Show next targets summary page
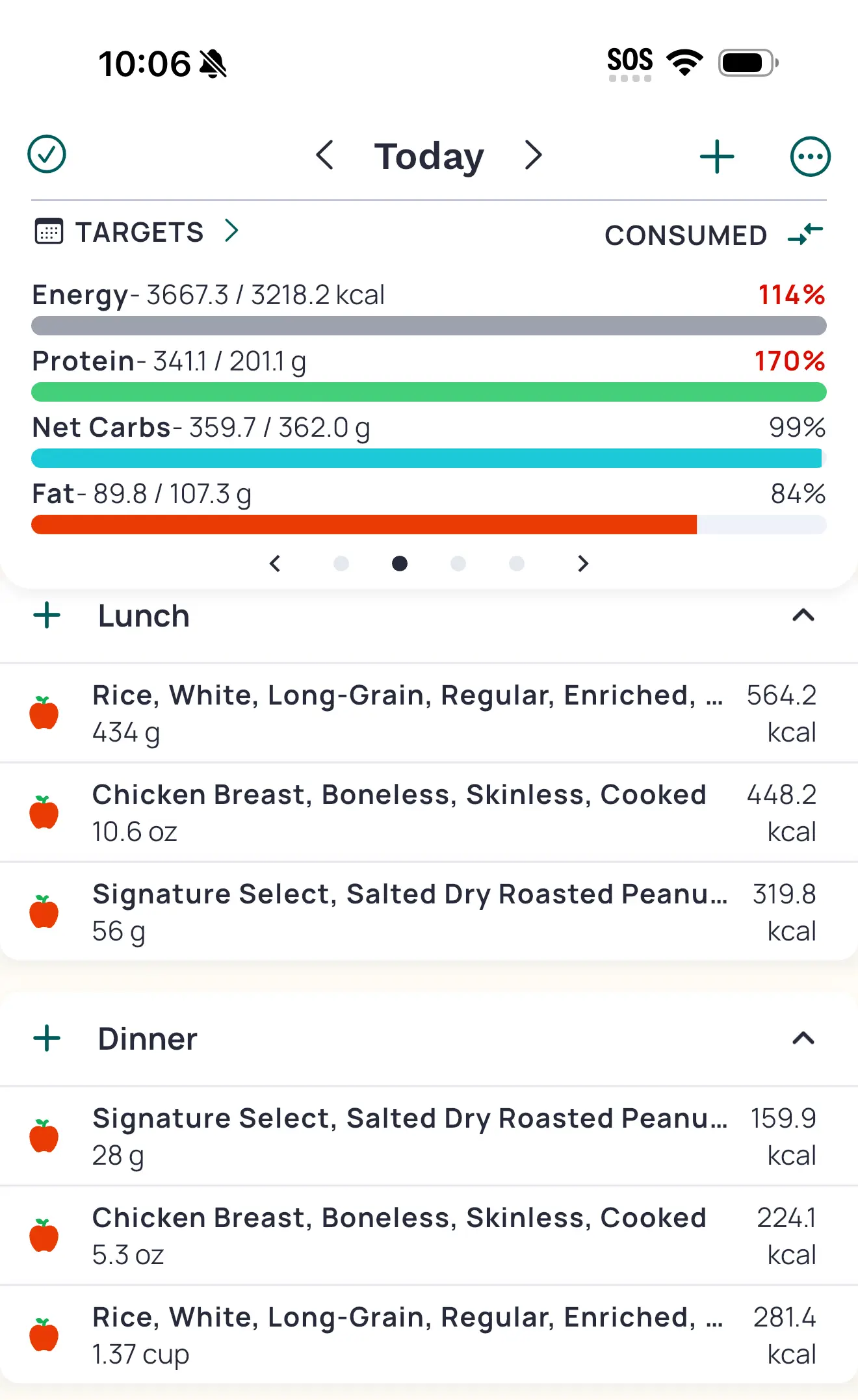The width and height of the screenshot is (858, 1400). coord(582,564)
